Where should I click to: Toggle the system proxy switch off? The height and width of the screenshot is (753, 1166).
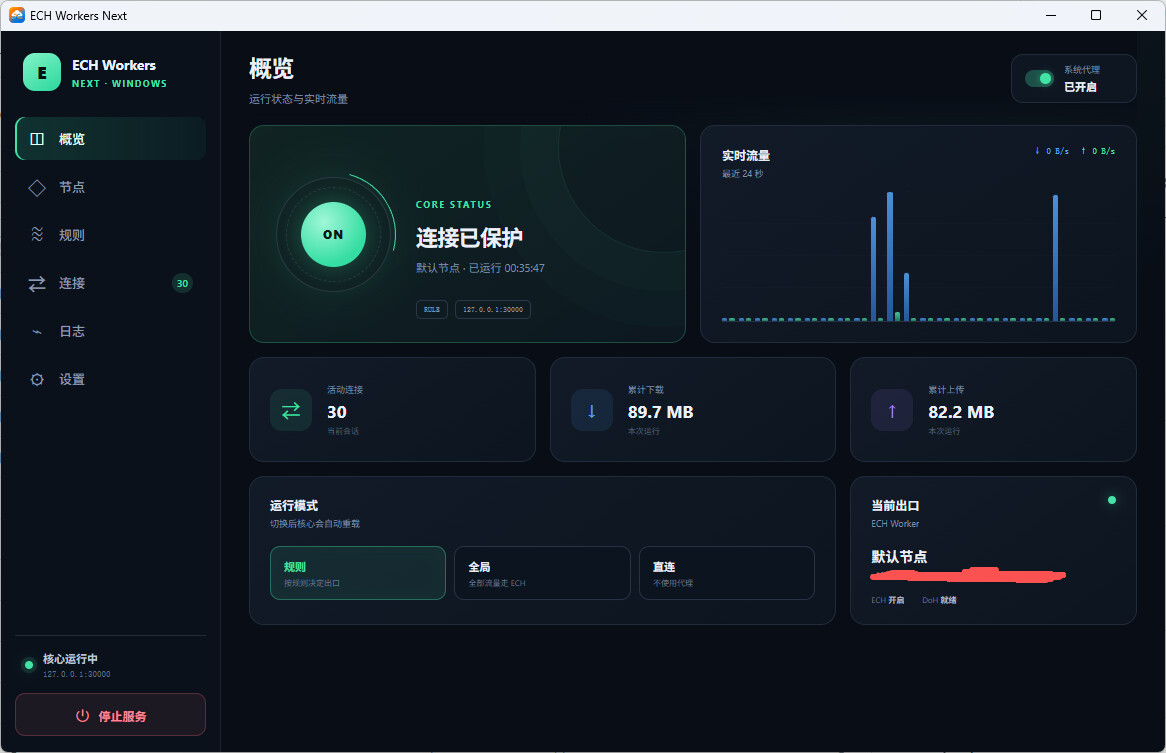tap(1039, 78)
